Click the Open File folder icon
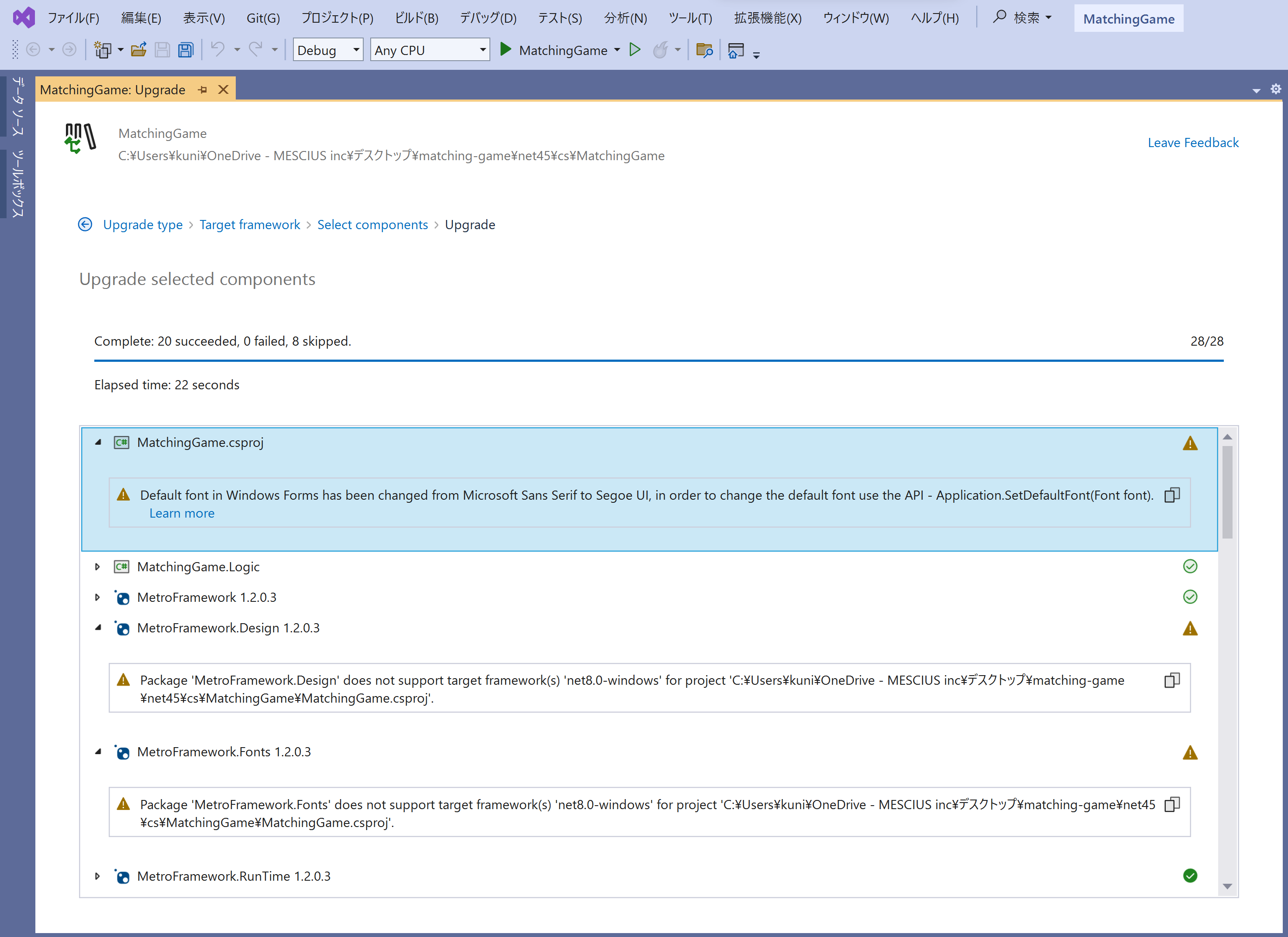The height and width of the screenshot is (937, 1288). 139,50
